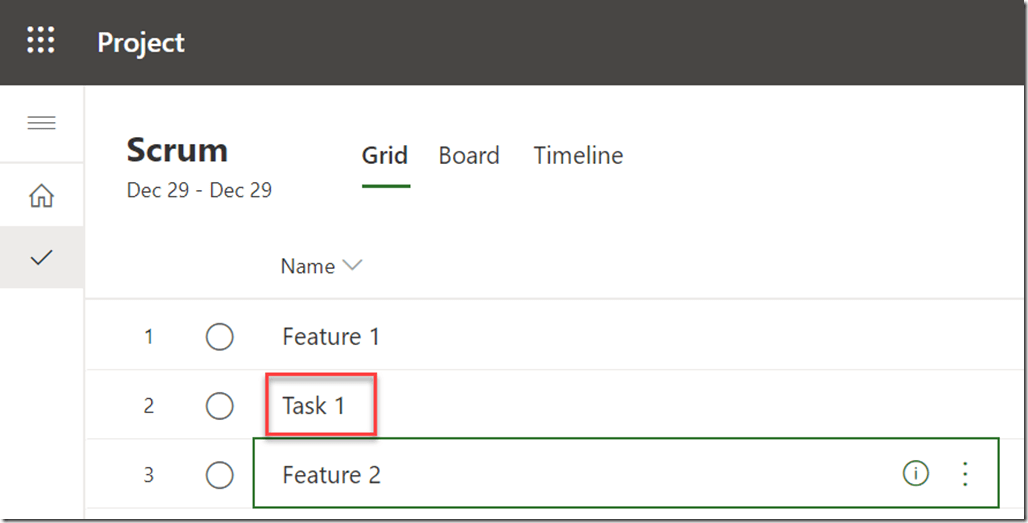1028x523 pixels.
Task: Click the Dec 29 - Dec 29 date range
Action: (x=199, y=190)
